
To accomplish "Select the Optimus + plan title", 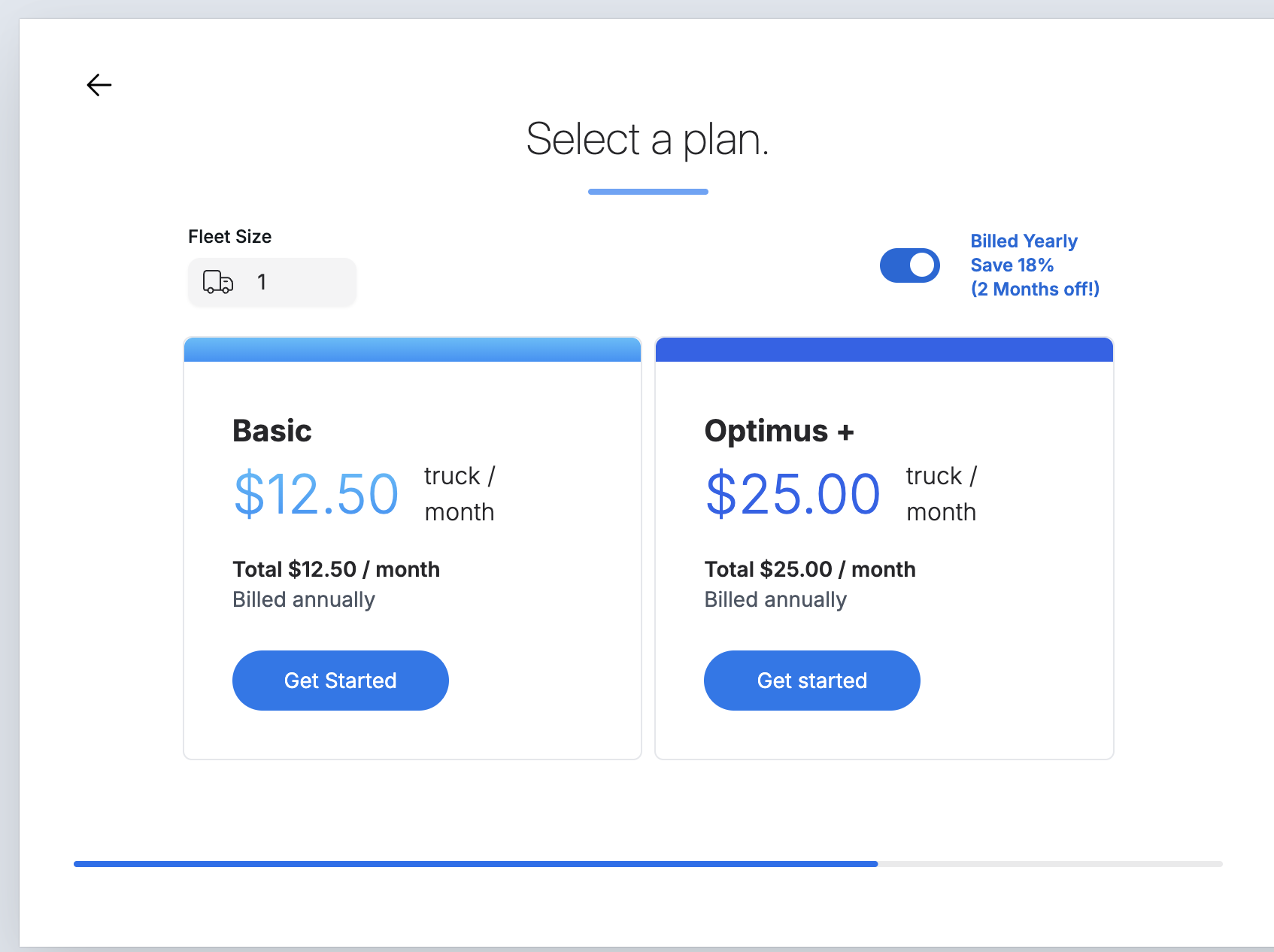I will 779,431.
